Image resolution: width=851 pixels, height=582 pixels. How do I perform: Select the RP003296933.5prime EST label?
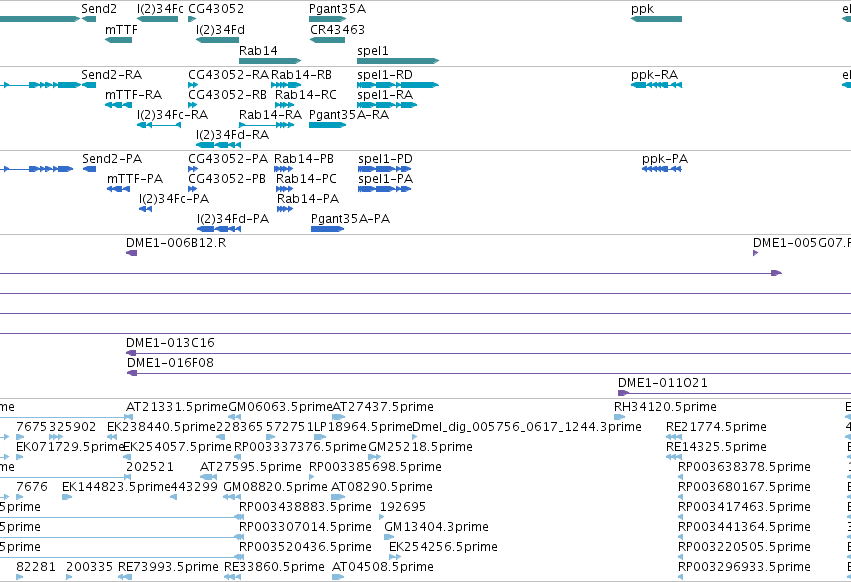744,567
